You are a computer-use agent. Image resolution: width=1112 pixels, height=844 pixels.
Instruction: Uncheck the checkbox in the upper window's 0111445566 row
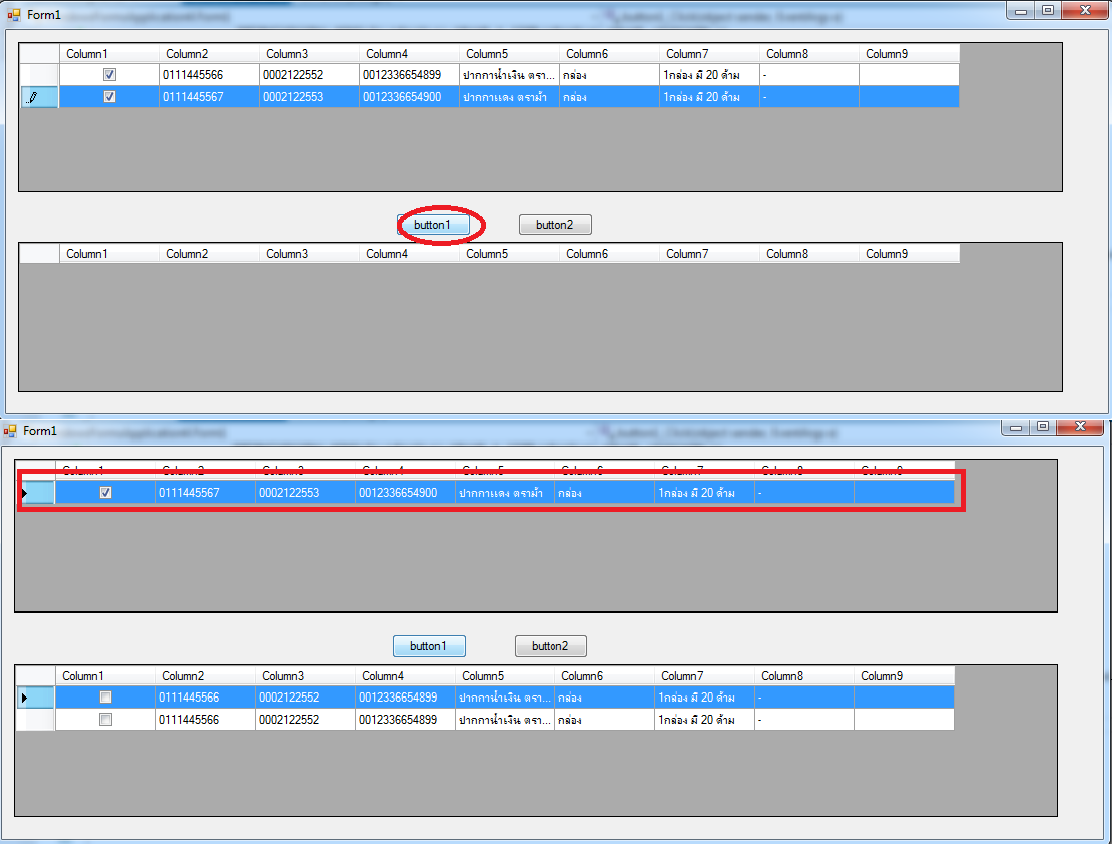109,74
